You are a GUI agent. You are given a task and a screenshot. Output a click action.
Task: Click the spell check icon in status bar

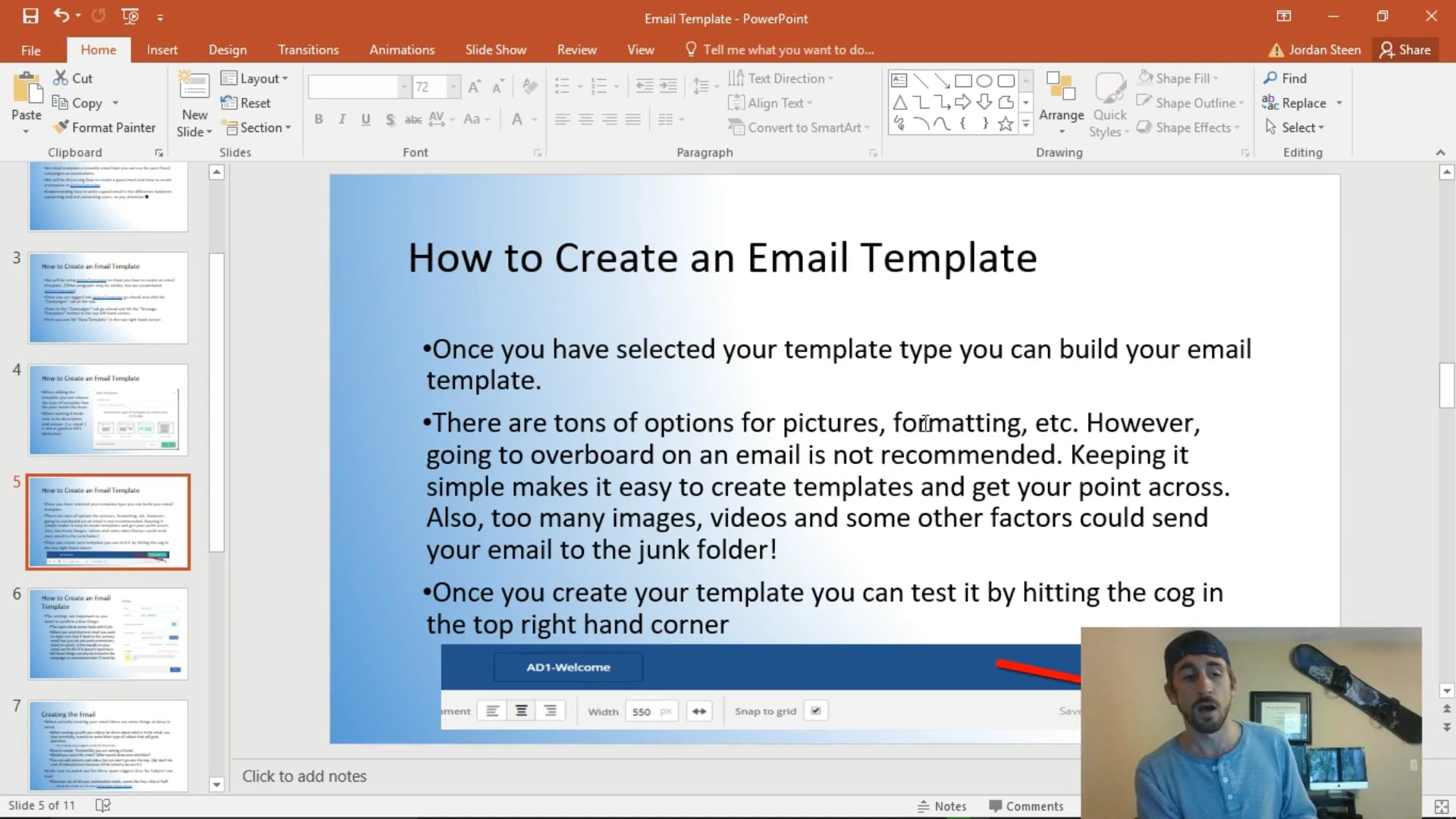103,805
